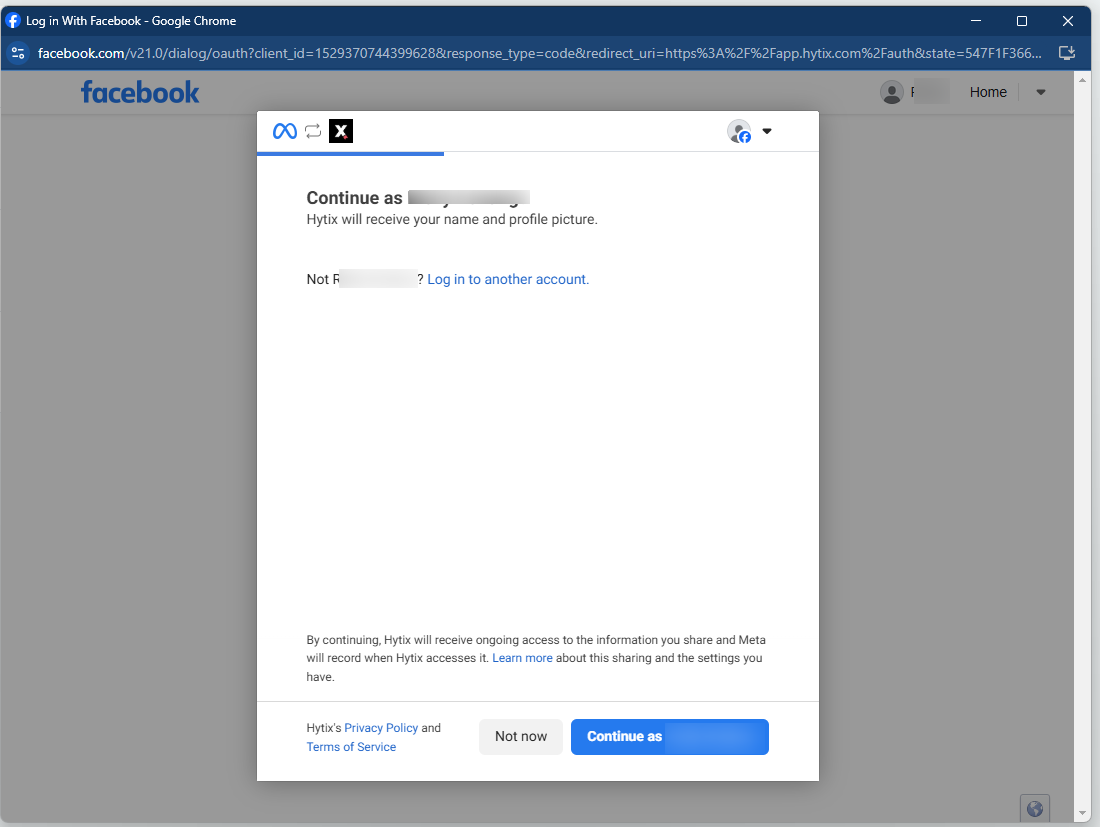Maximize the Chrome window

pos(1021,21)
